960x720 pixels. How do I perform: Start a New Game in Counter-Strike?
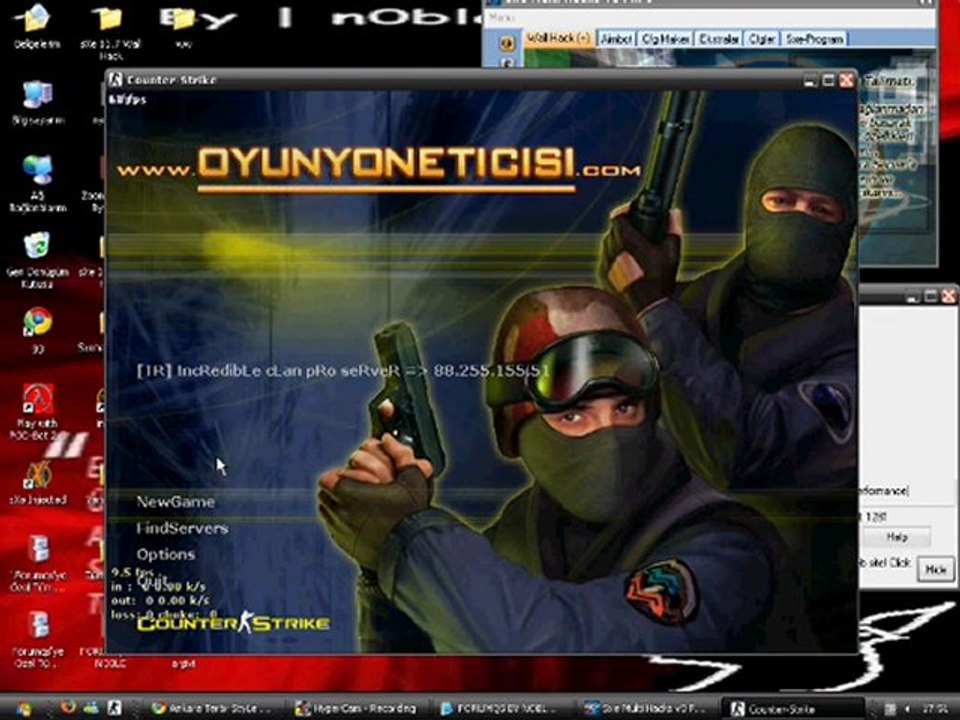click(176, 502)
